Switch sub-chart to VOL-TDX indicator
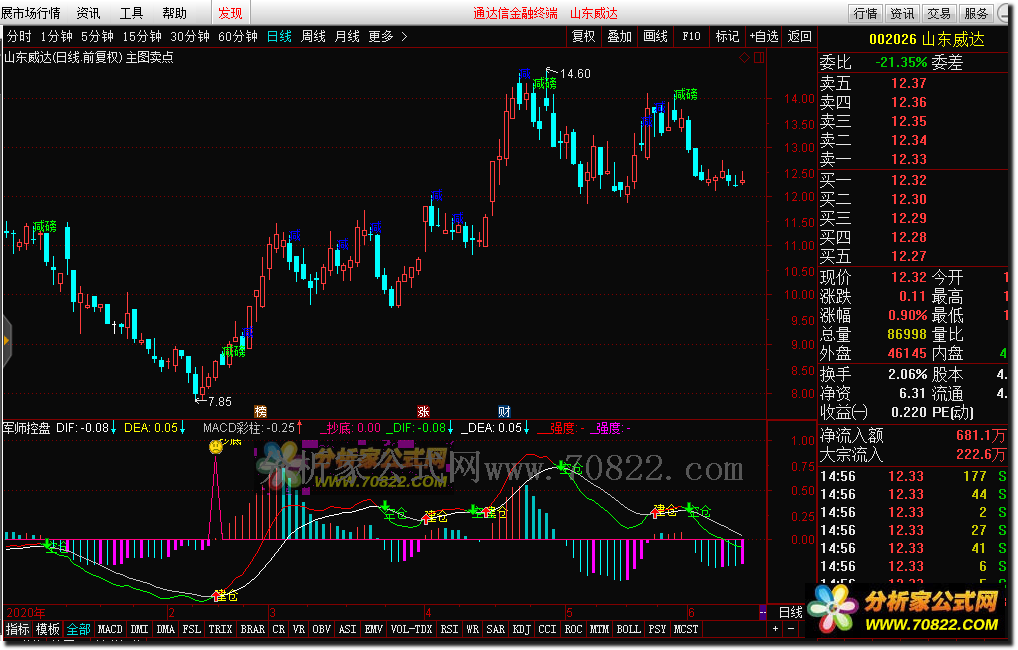 coord(412,629)
